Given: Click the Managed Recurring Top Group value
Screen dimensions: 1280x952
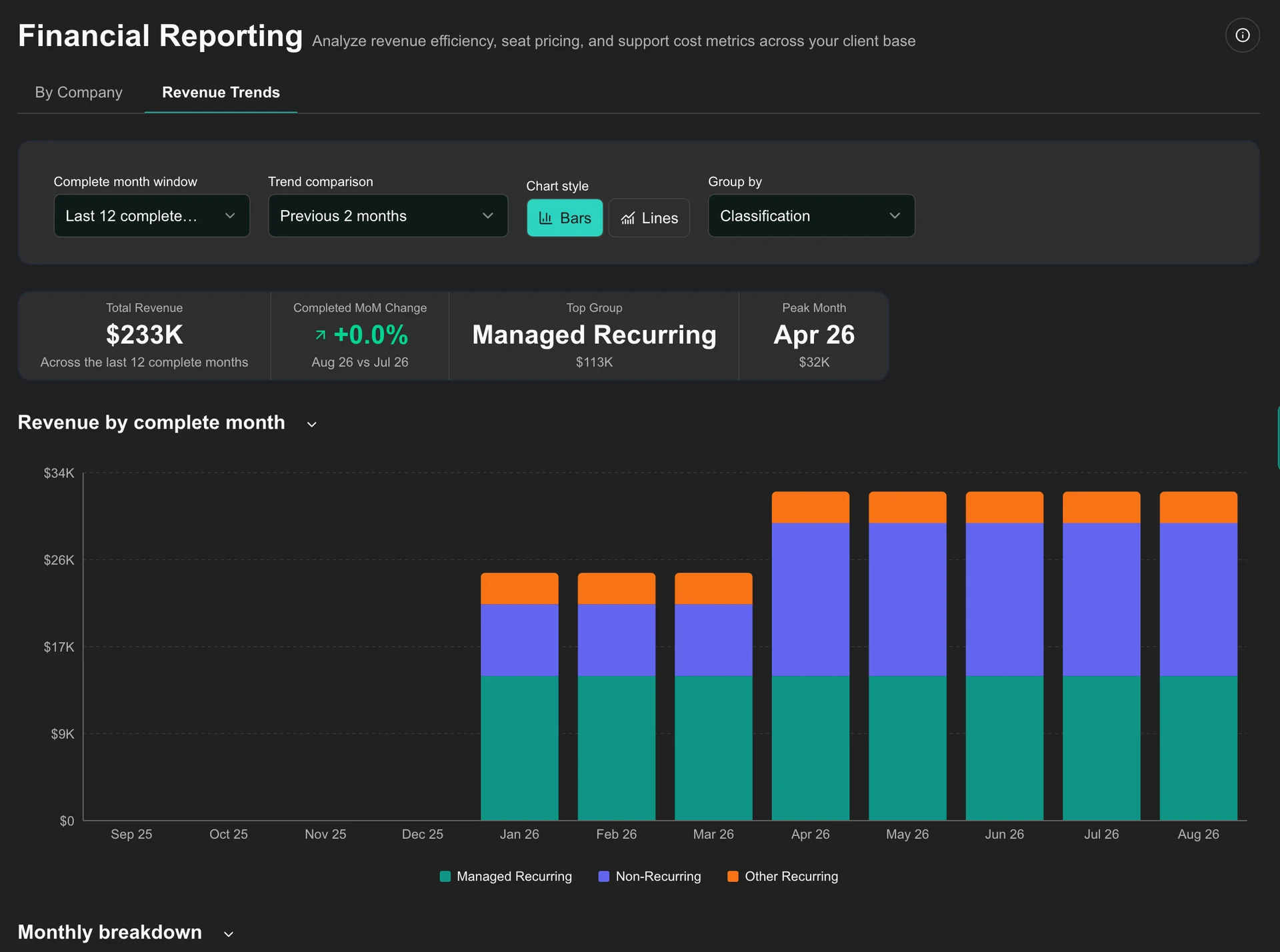Looking at the screenshot, I should click(x=594, y=335).
